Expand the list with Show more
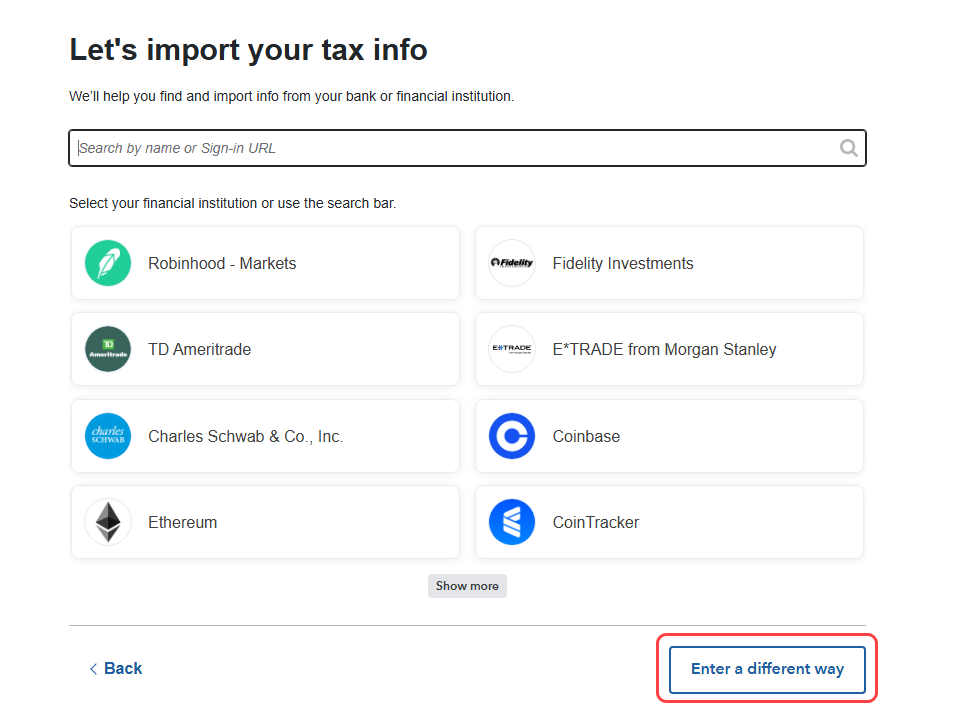 pyautogui.click(x=467, y=586)
